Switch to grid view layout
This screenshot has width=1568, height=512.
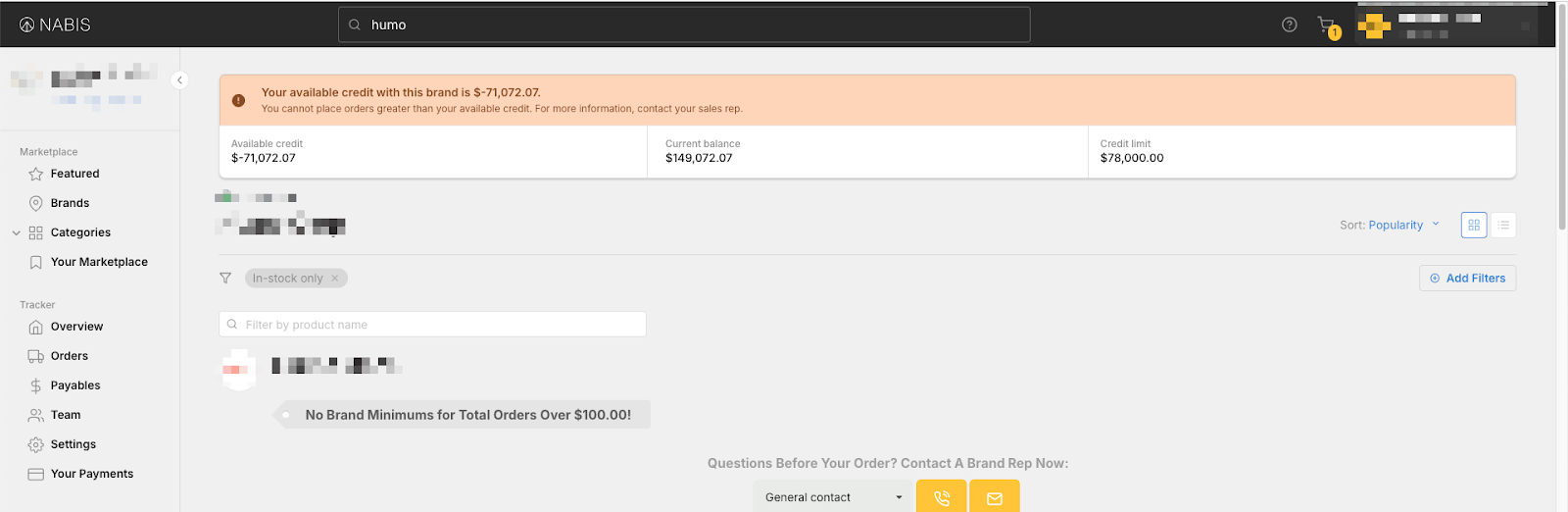[x=1473, y=225]
